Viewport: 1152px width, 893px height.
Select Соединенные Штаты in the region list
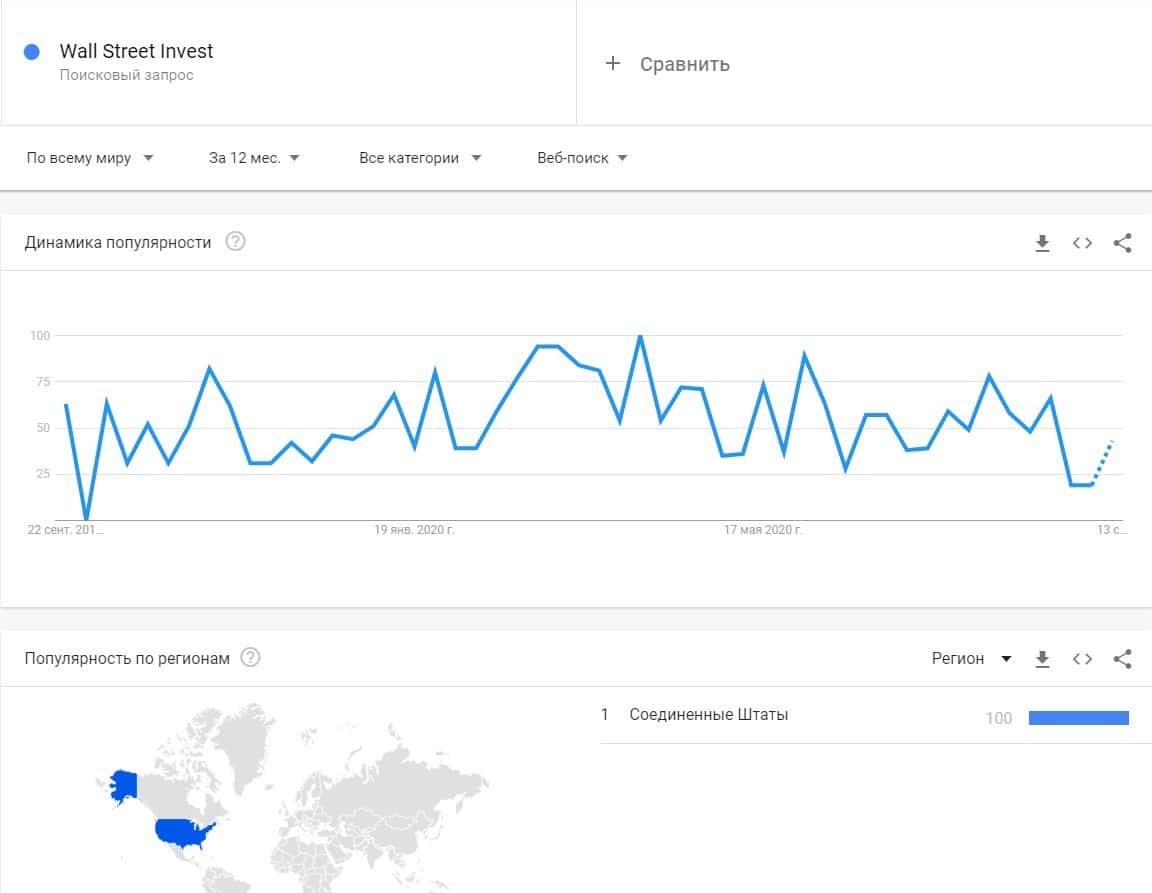point(708,715)
